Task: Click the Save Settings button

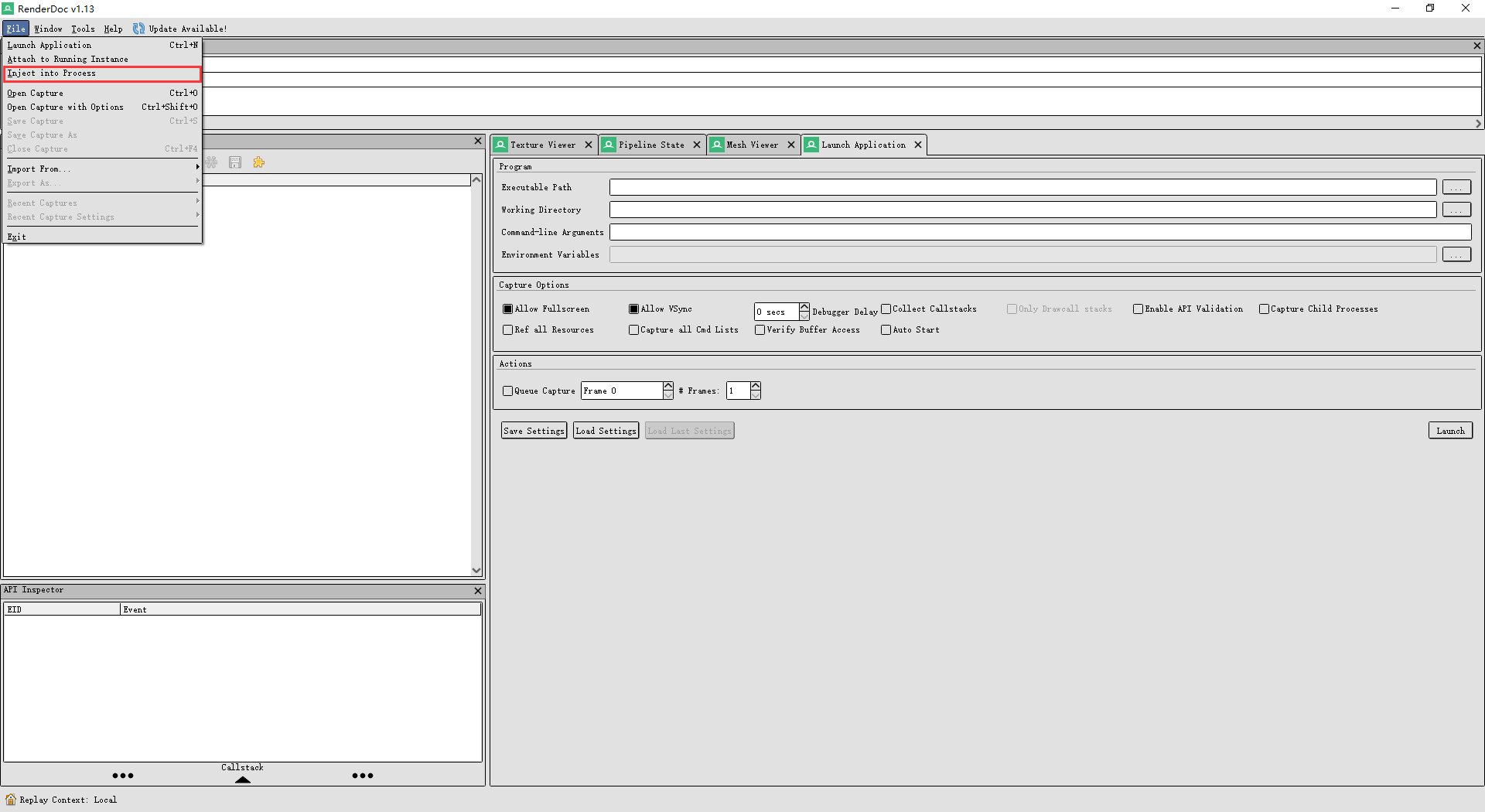Action: (534, 431)
